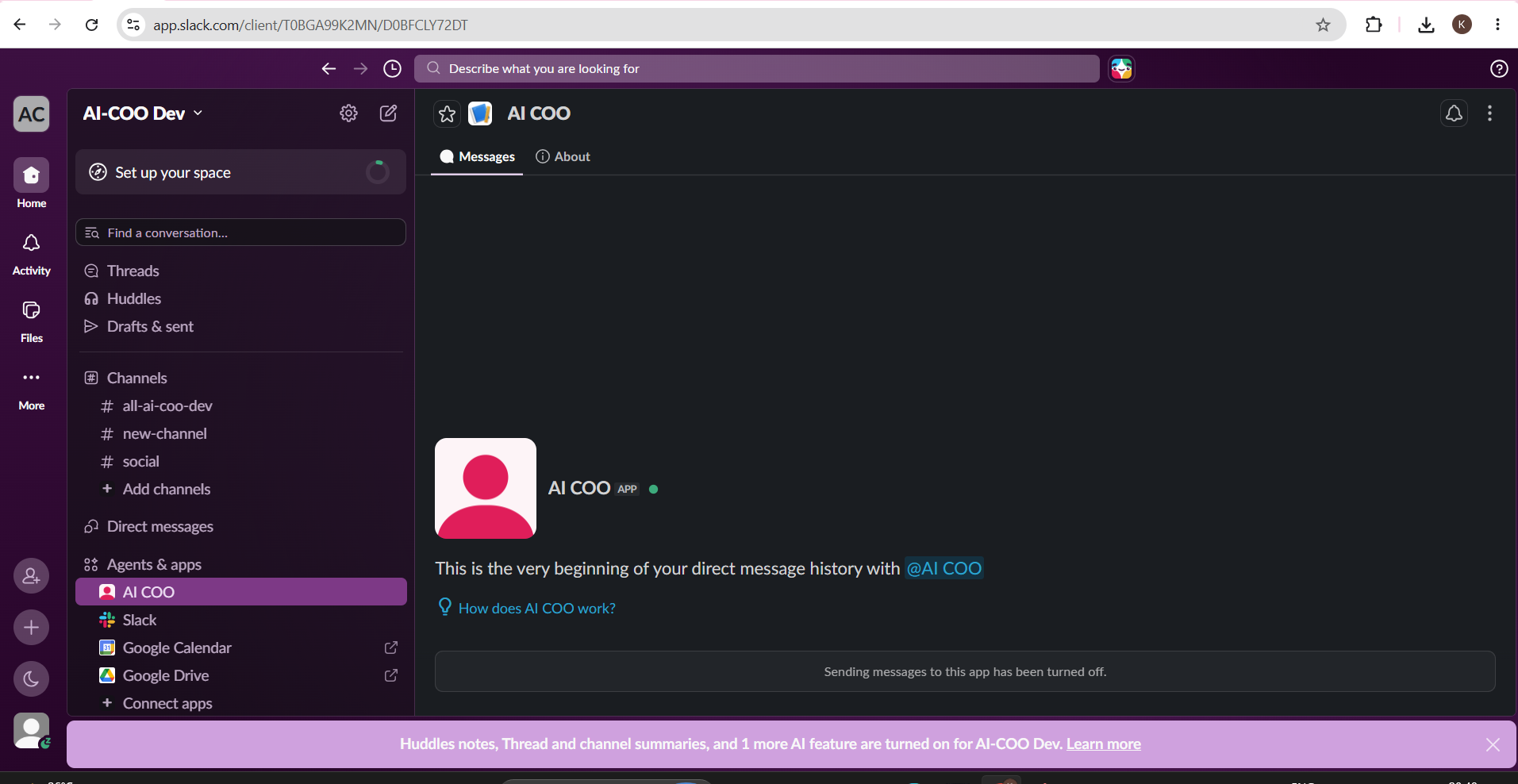Image resolution: width=1518 pixels, height=784 pixels.
Task: Click the Learn more link in banner
Action: pyautogui.click(x=1104, y=744)
